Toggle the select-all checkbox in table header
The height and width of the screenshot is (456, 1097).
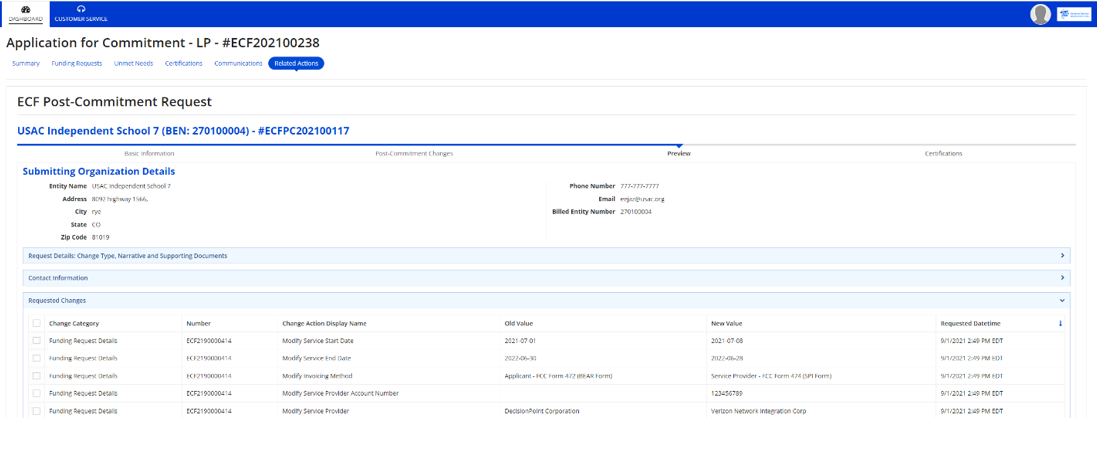(36, 324)
